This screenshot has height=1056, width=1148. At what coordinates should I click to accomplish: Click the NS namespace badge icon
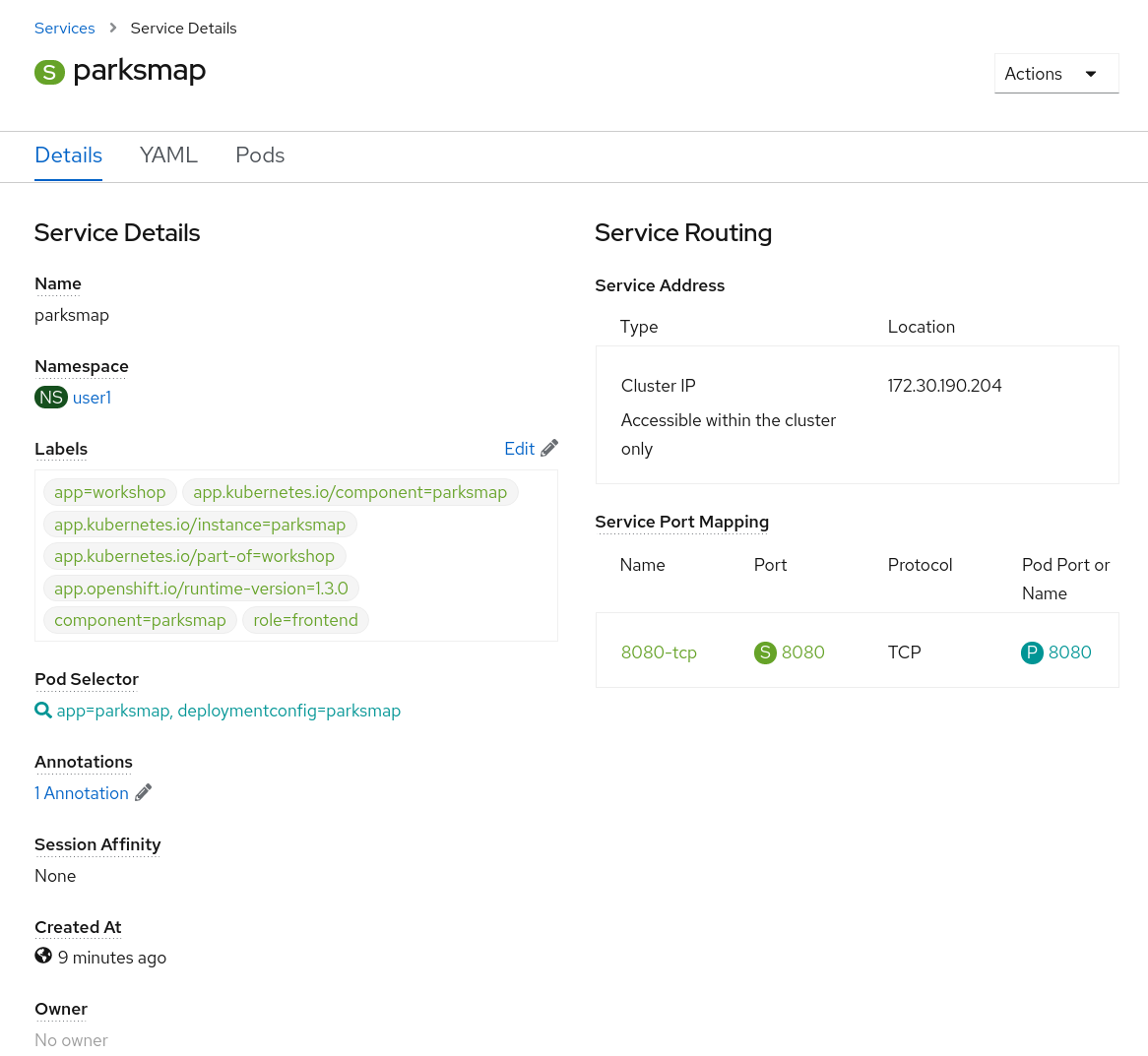(x=51, y=398)
